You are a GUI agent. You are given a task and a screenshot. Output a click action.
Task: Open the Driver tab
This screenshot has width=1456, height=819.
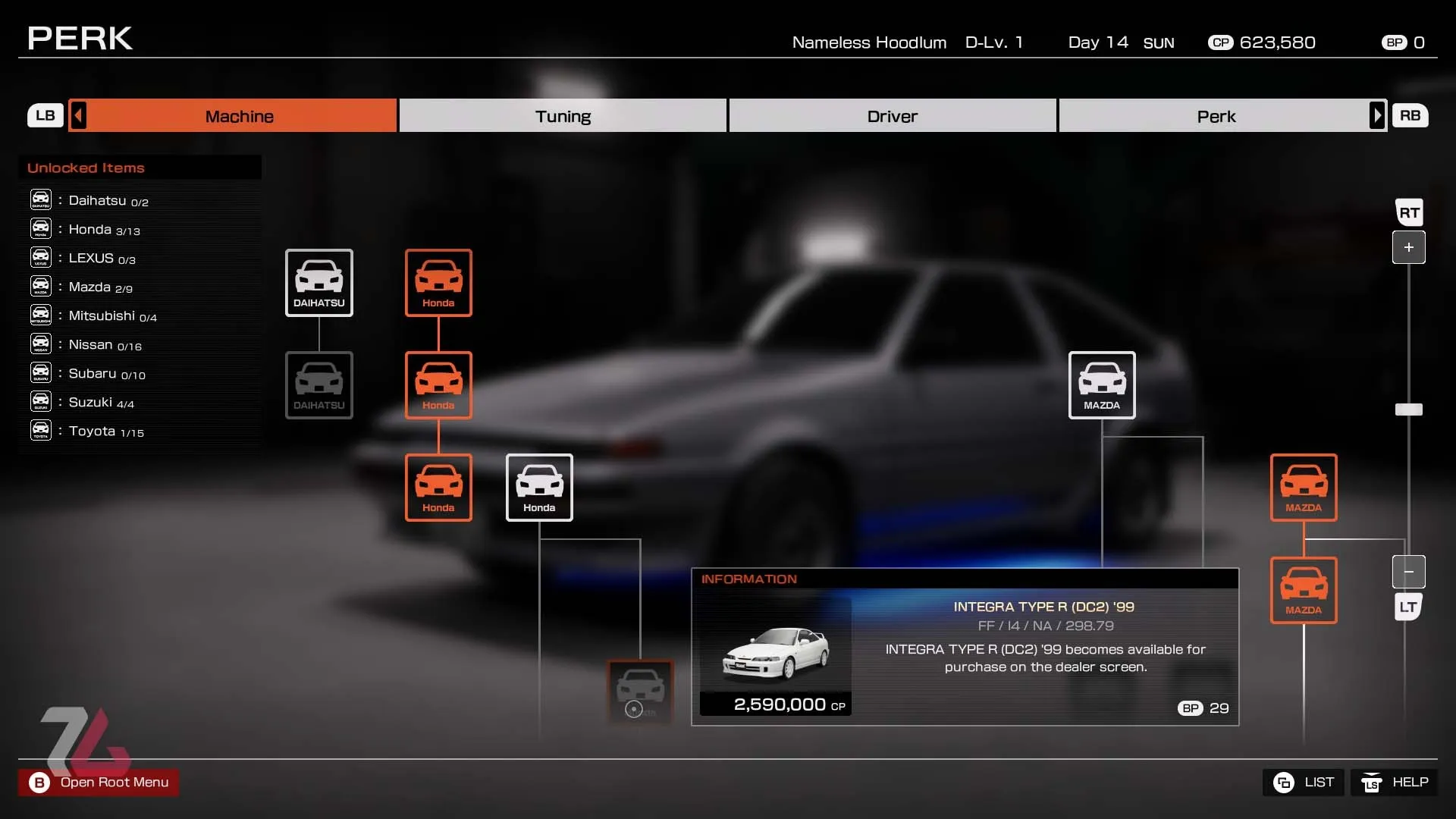click(x=893, y=115)
